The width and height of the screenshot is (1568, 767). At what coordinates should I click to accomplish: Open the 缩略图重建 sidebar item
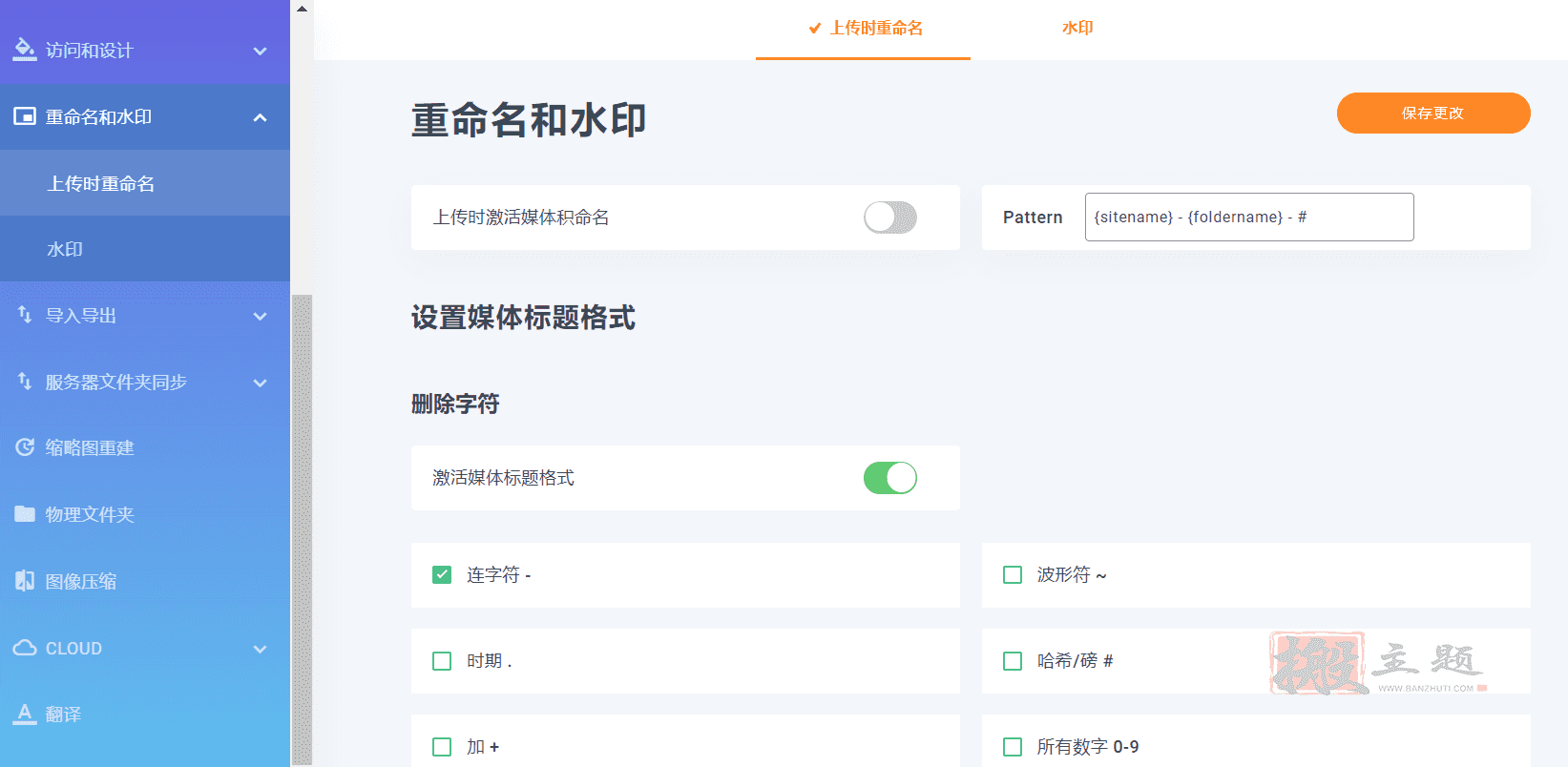(x=145, y=447)
